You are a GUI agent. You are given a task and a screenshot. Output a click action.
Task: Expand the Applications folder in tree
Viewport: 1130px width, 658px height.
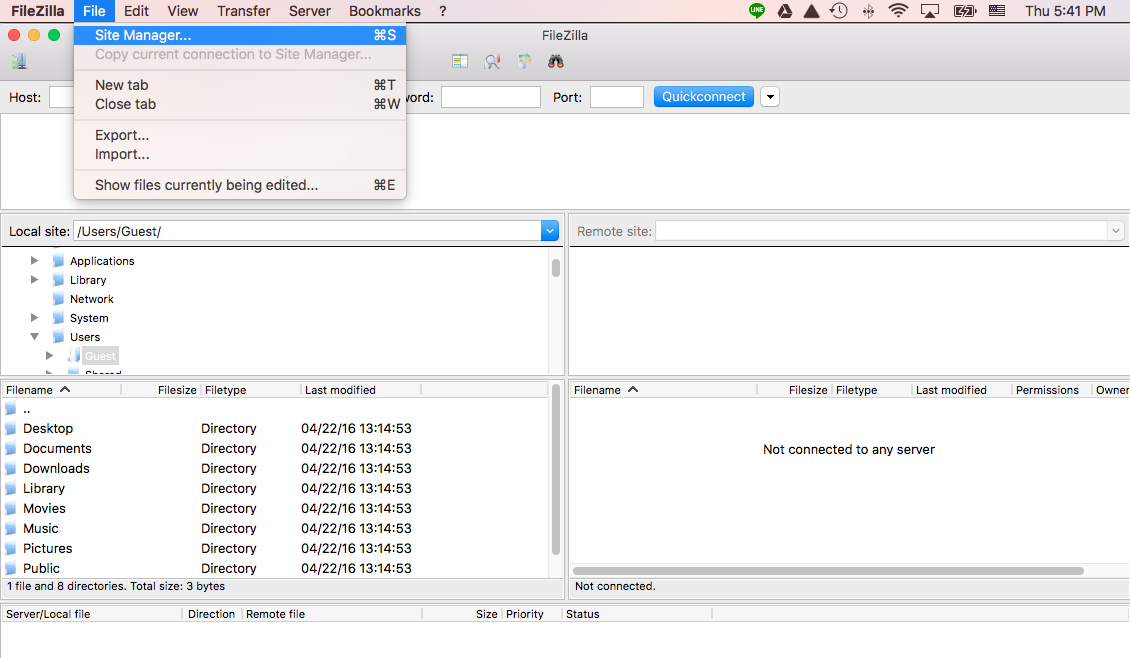coord(35,261)
